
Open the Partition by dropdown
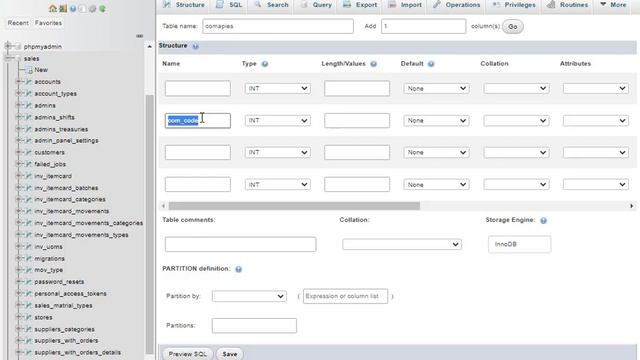pos(249,296)
